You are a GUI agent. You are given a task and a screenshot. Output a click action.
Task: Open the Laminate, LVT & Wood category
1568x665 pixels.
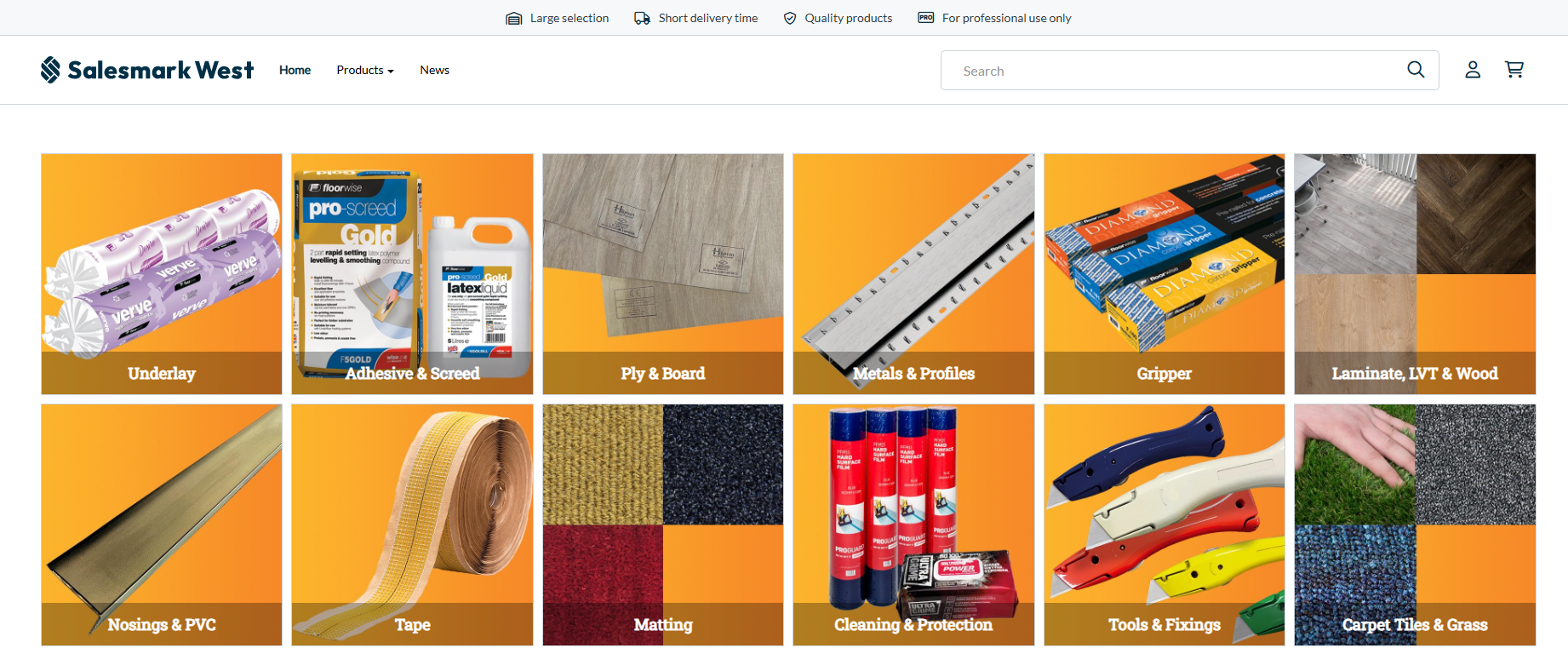1415,274
